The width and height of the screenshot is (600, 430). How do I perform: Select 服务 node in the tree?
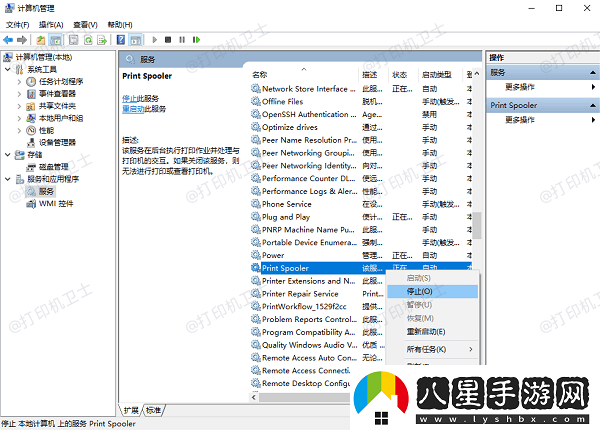click(x=46, y=191)
